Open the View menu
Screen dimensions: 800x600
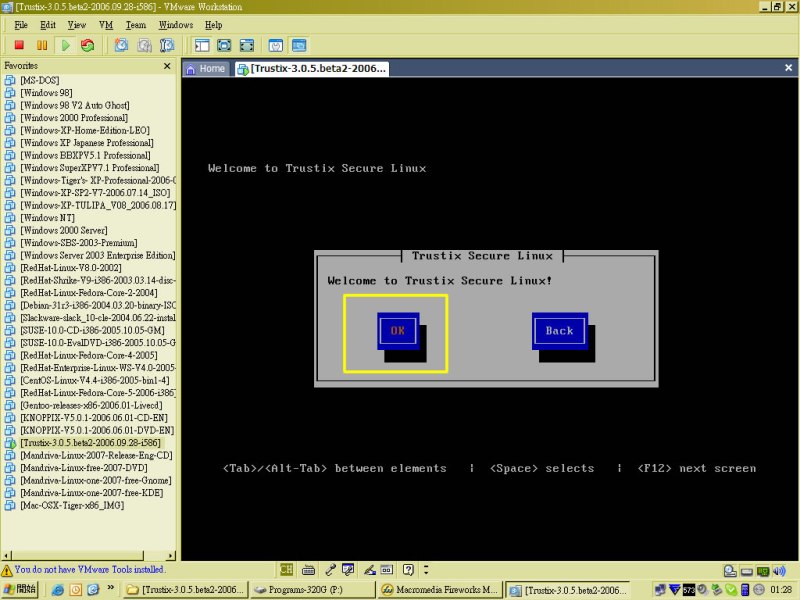tap(77, 25)
